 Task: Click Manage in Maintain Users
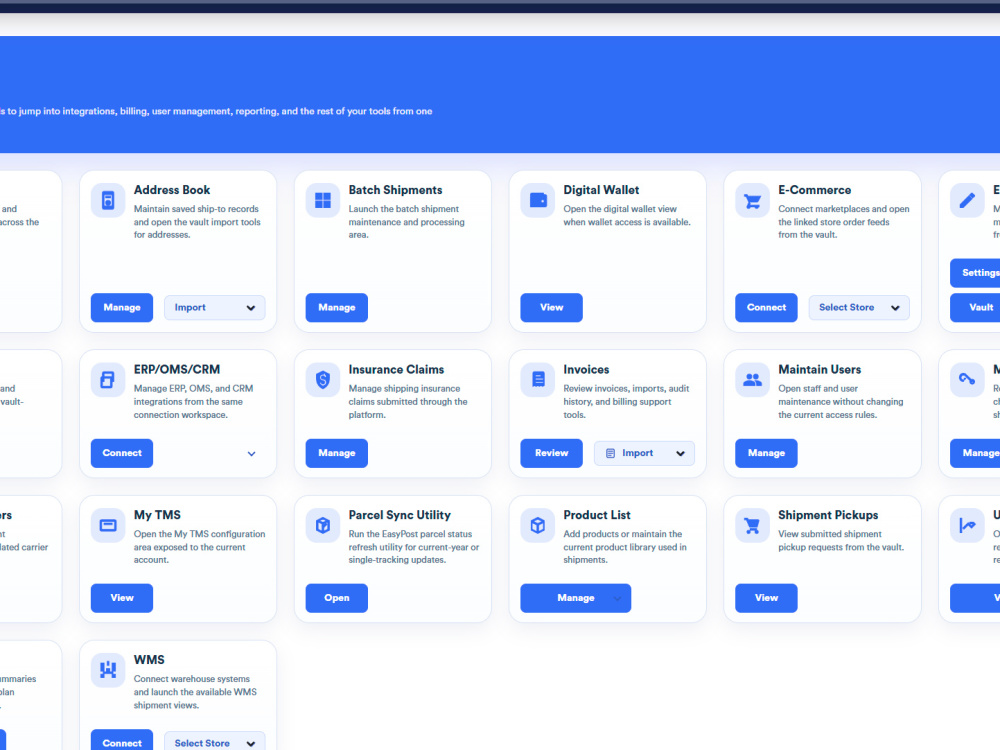767,453
